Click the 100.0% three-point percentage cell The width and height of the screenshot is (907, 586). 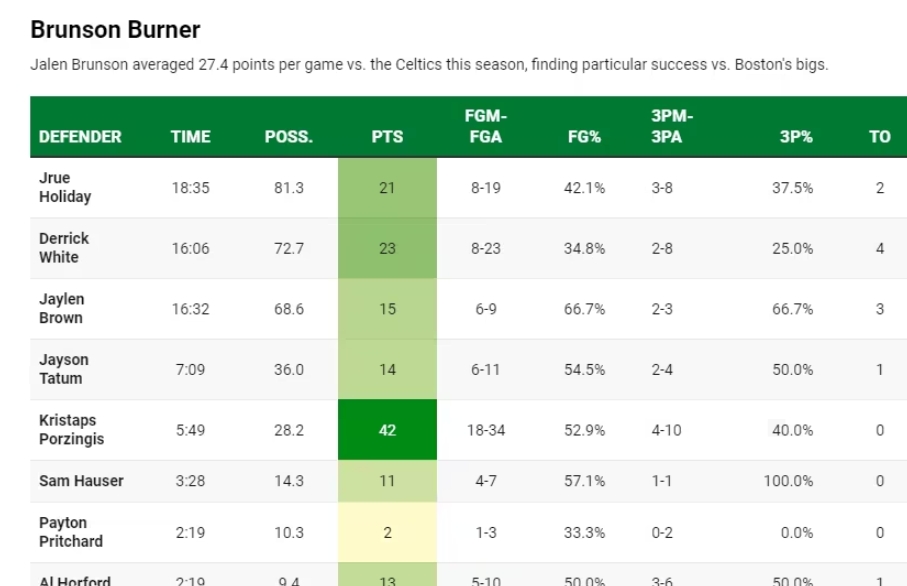click(788, 481)
